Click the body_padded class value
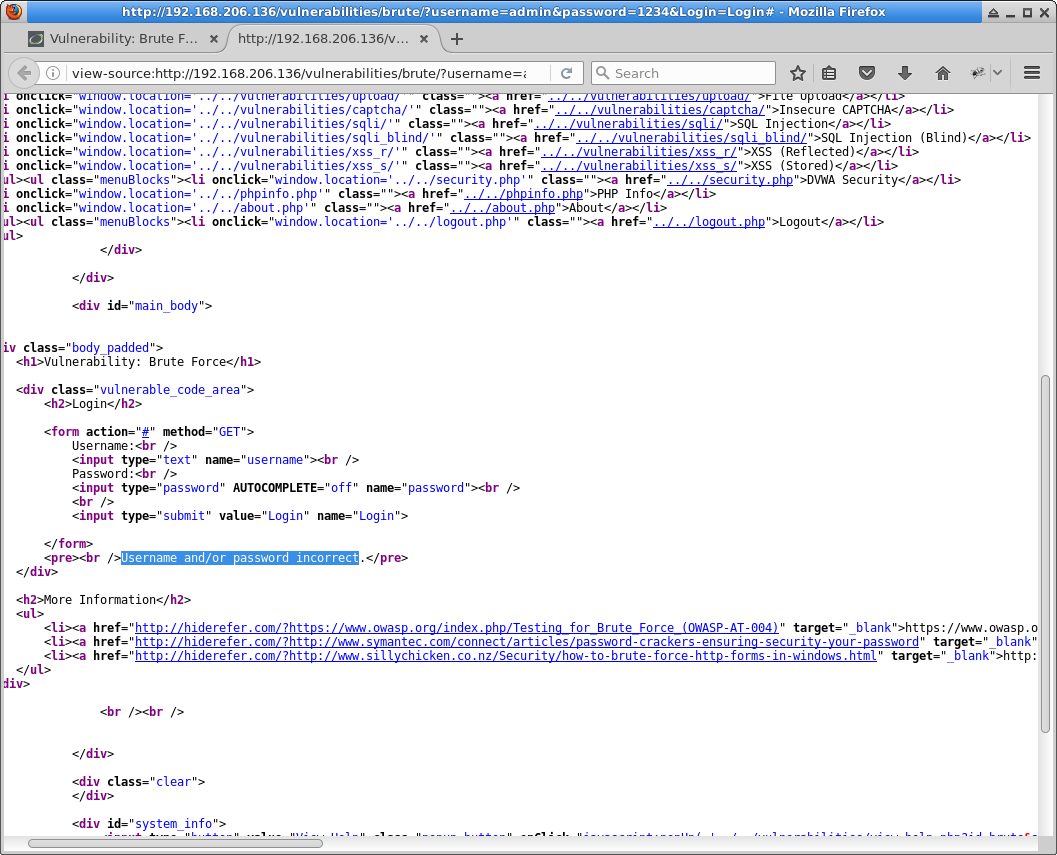The width and height of the screenshot is (1057, 855). coord(111,348)
